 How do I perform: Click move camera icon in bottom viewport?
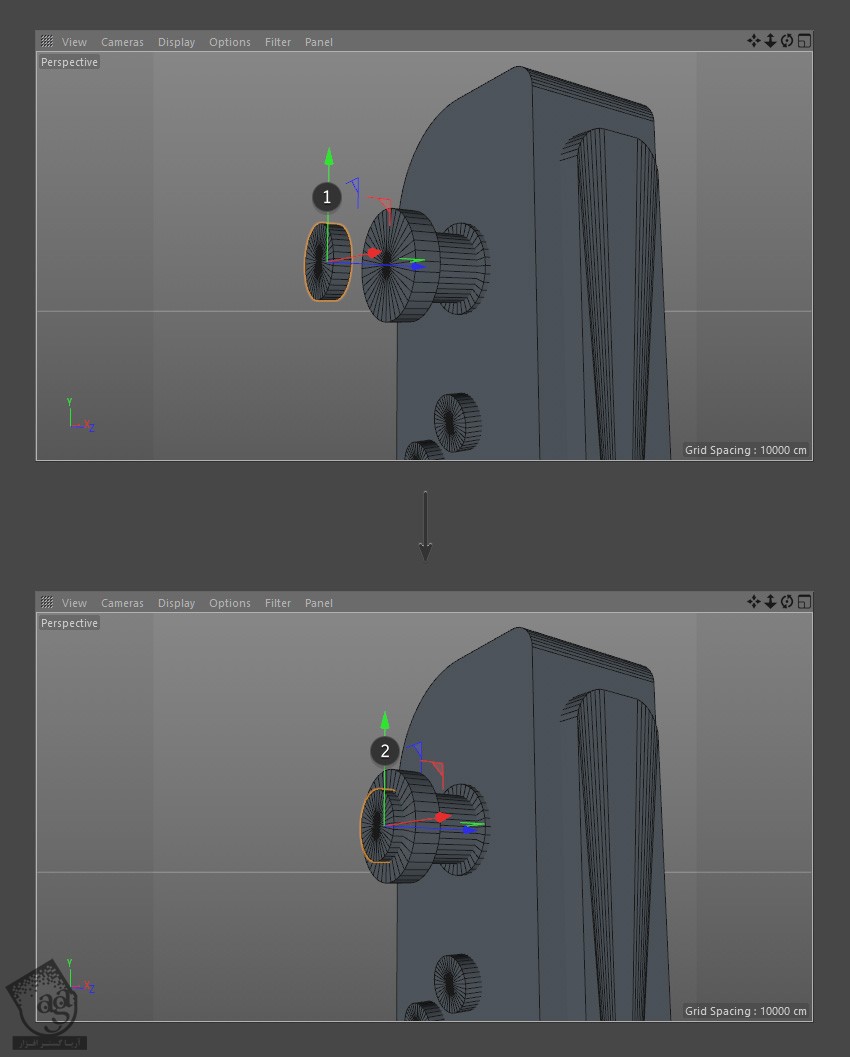coord(754,602)
